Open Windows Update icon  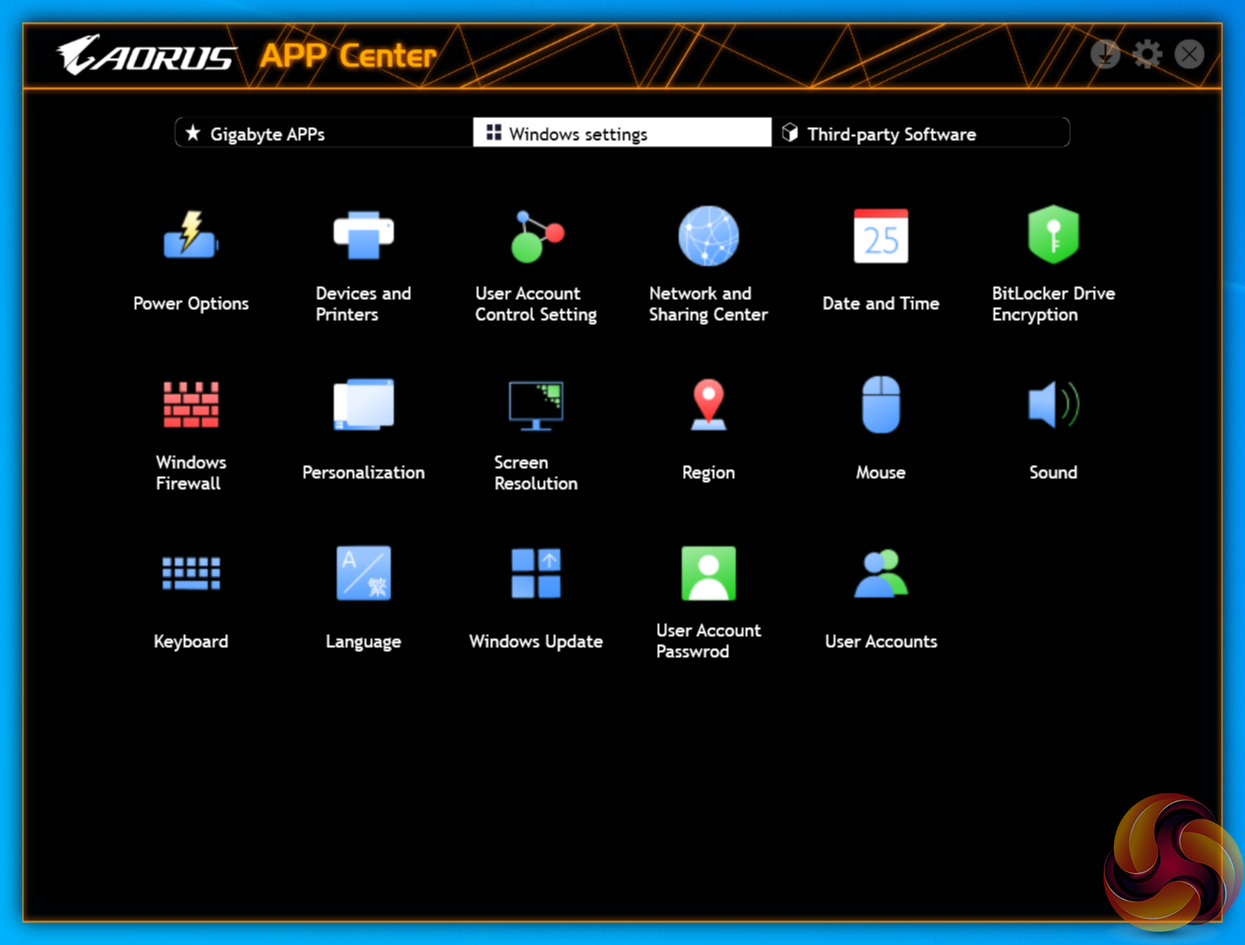[x=536, y=573]
